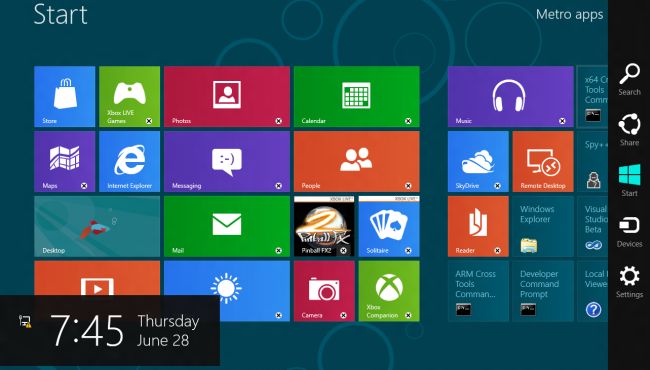Viewport: 650px width, 370px height.
Task: Open the Mail tile
Action: [x=227, y=226]
